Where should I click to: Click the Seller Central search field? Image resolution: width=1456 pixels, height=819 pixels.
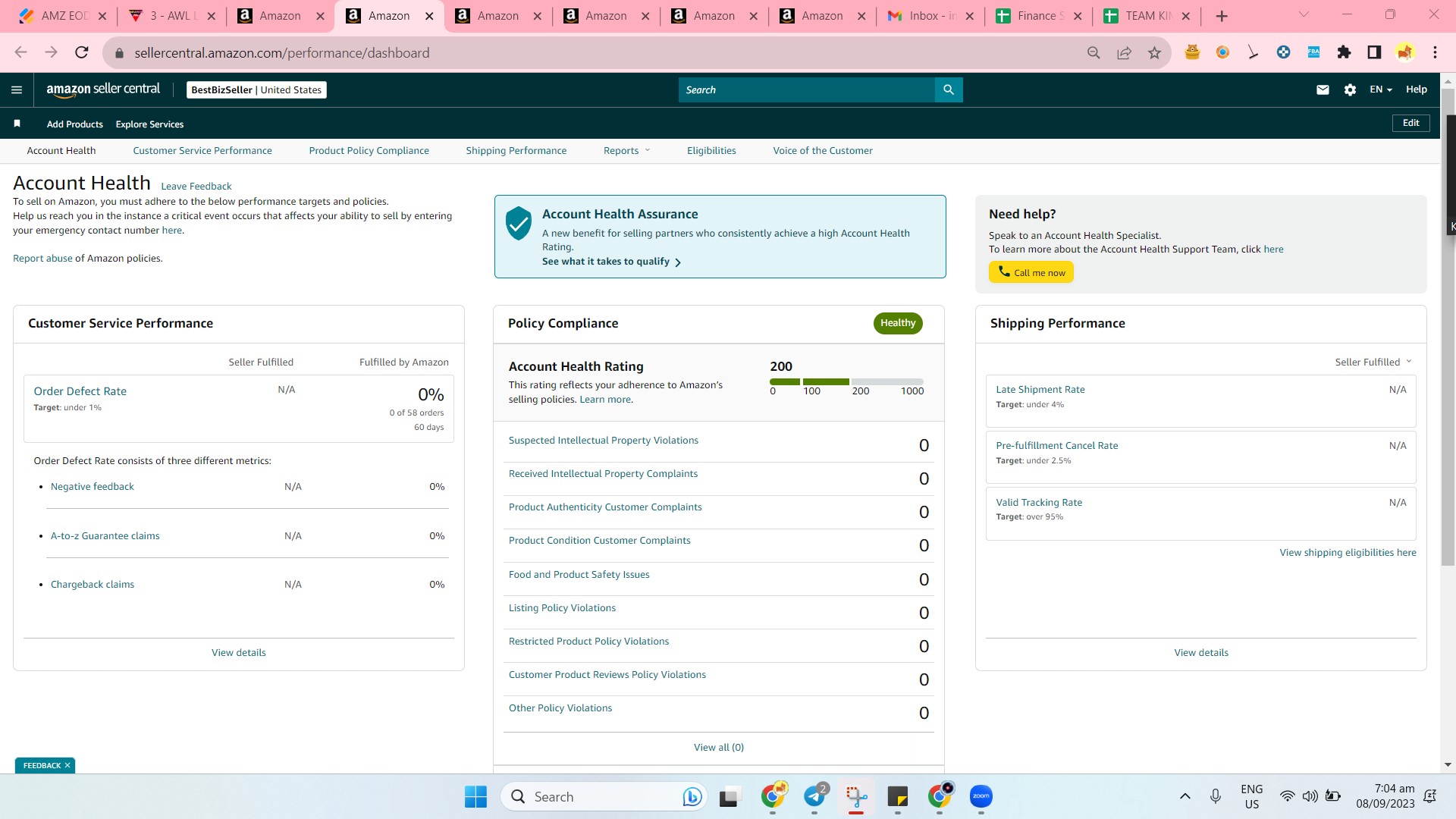(x=807, y=89)
